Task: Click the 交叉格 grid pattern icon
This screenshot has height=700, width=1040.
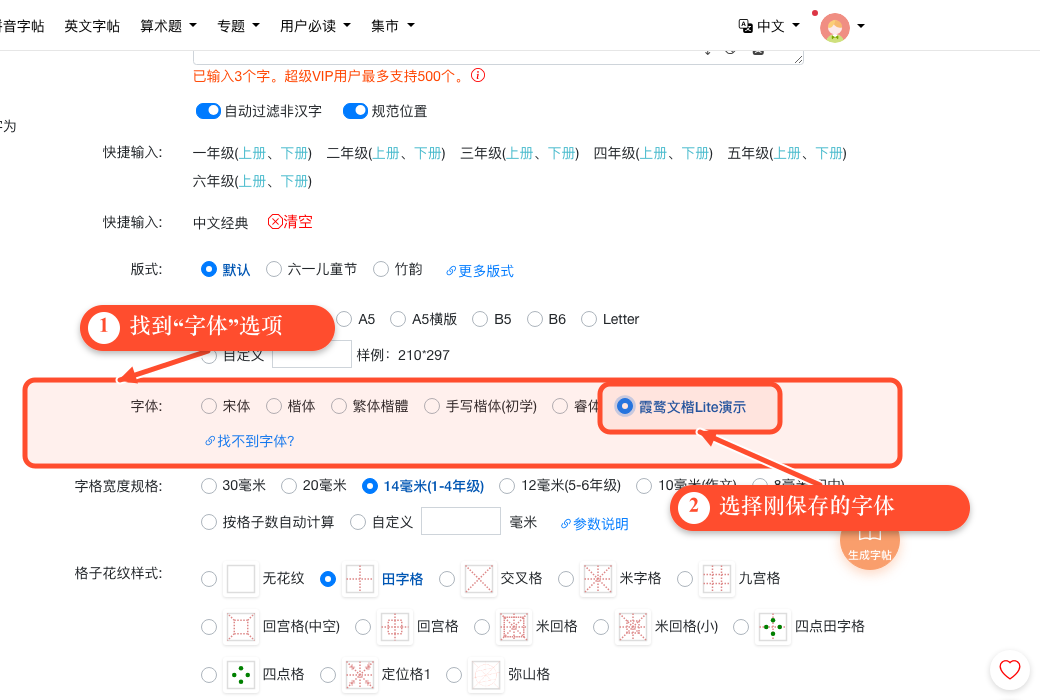Action: tap(479, 579)
